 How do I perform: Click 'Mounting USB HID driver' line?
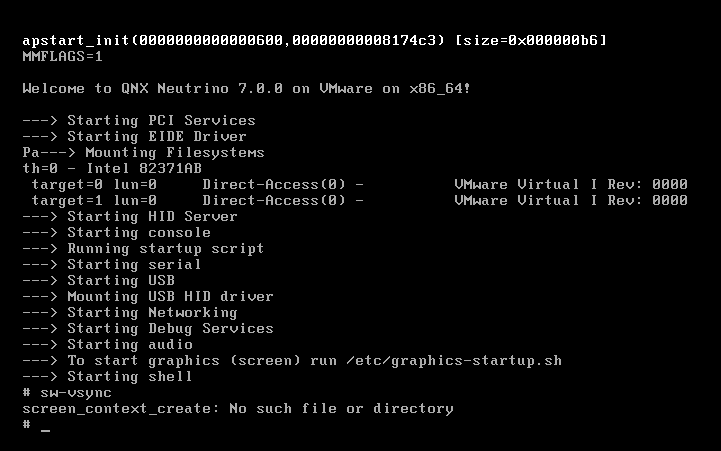click(x=170, y=297)
